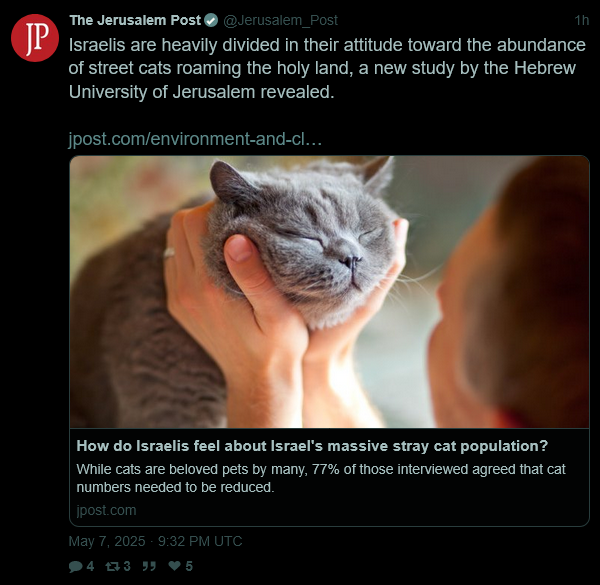Click the reply speech bubble icon
The width and height of the screenshot is (600, 585).
[x=75, y=566]
